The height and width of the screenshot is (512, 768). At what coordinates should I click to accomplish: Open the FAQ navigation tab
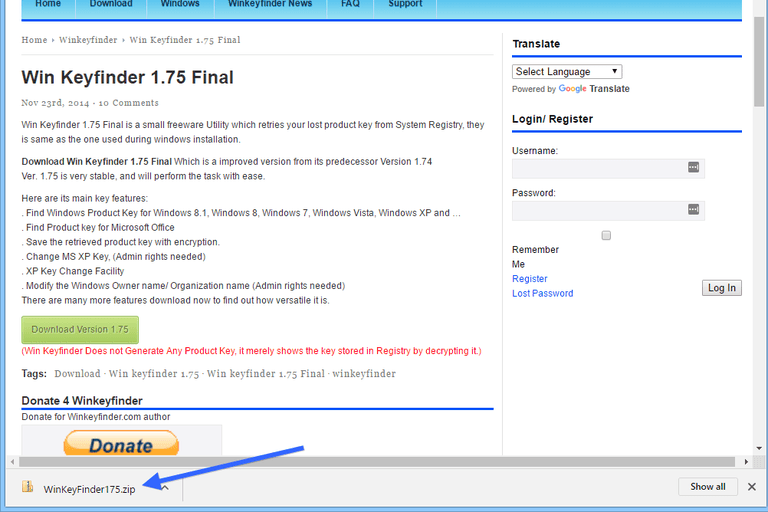(x=350, y=5)
